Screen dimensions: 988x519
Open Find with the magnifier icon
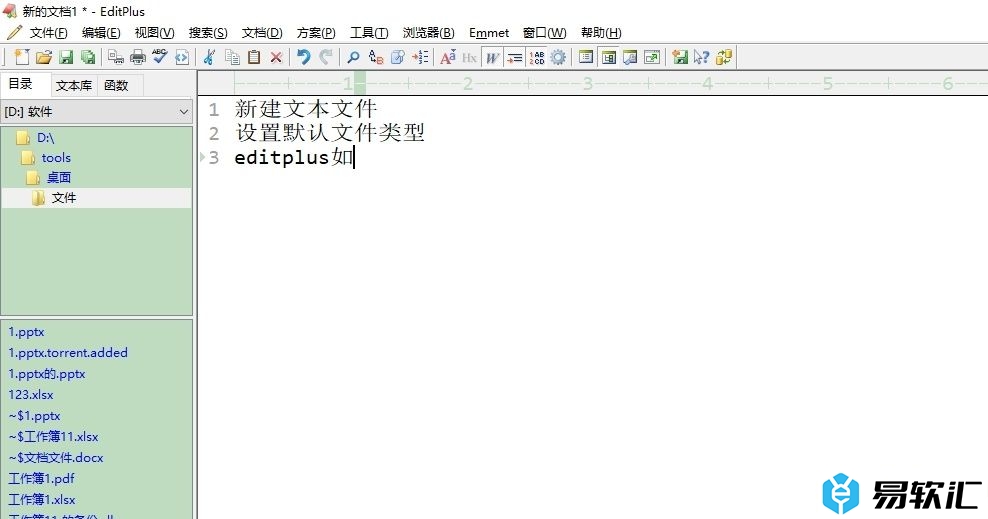353,57
